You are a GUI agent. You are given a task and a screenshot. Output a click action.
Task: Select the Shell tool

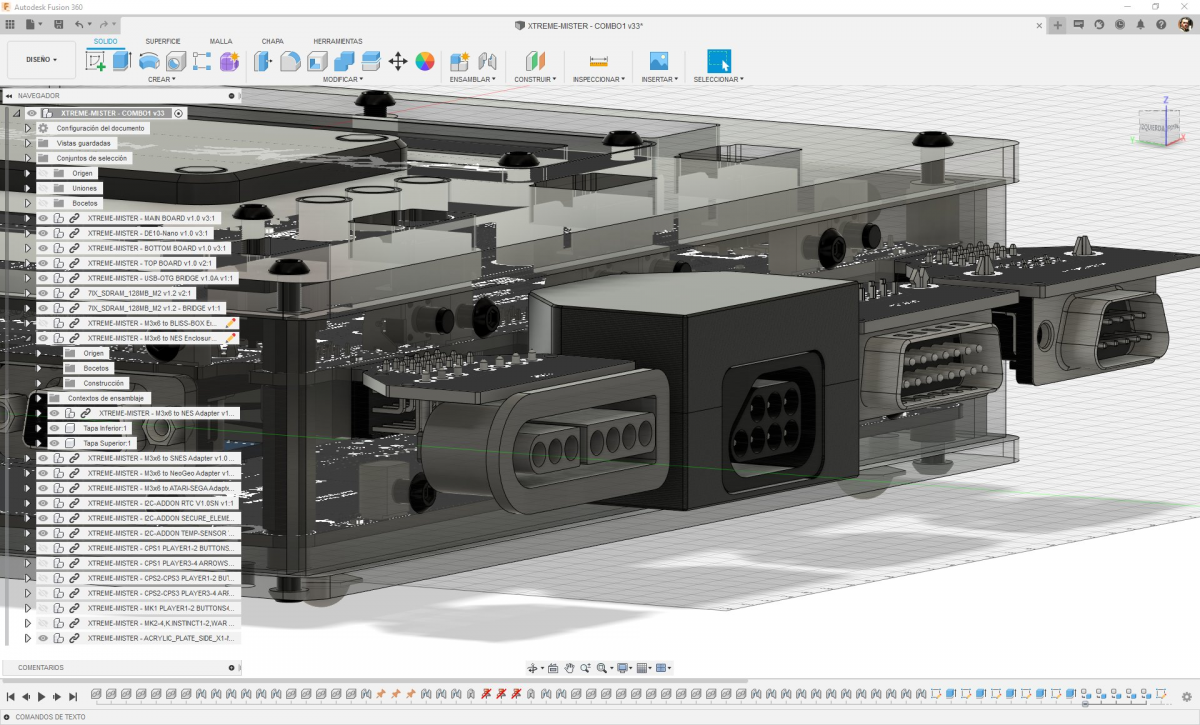[x=317, y=61]
